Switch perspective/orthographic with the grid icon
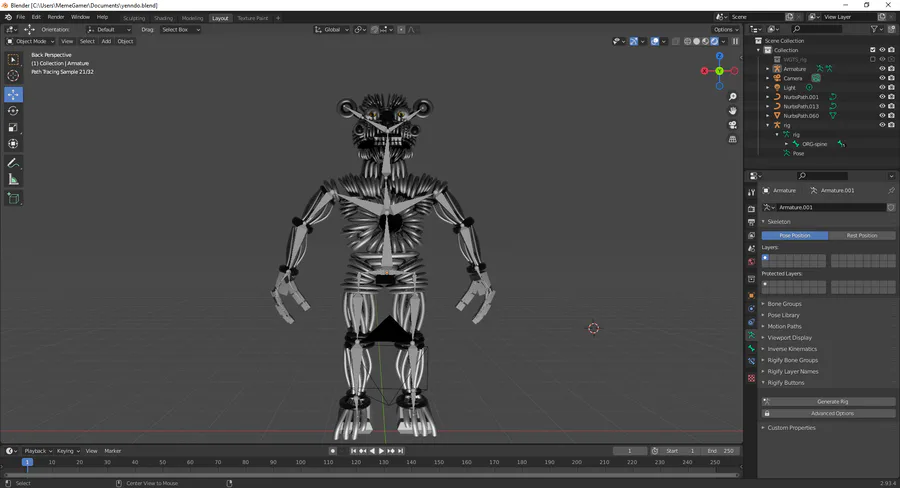The height and width of the screenshot is (488, 900). [x=732, y=139]
